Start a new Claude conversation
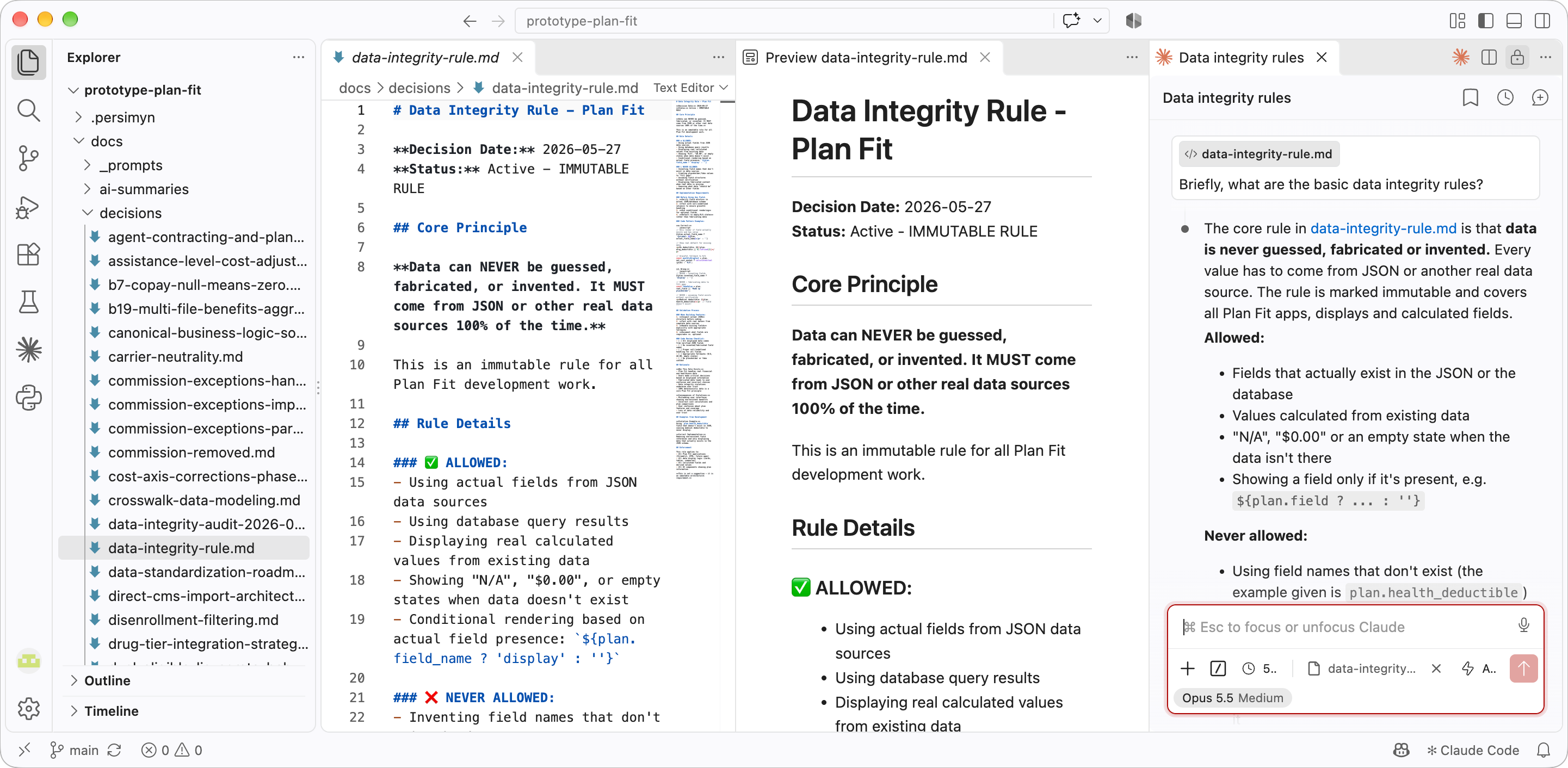This screenshot has width=1568, height=768. [x=1539, y=97]
